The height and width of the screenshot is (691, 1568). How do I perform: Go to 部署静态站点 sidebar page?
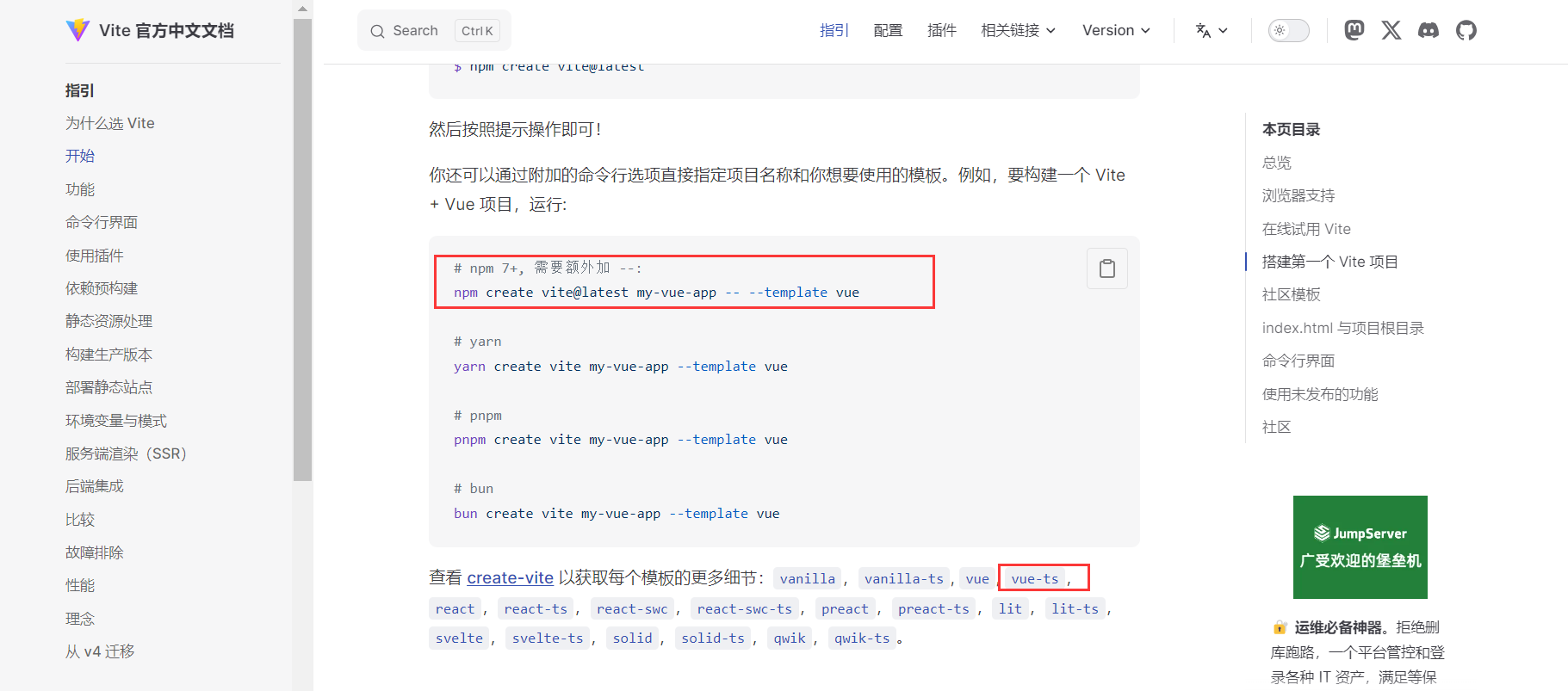[x=109, y=387]
